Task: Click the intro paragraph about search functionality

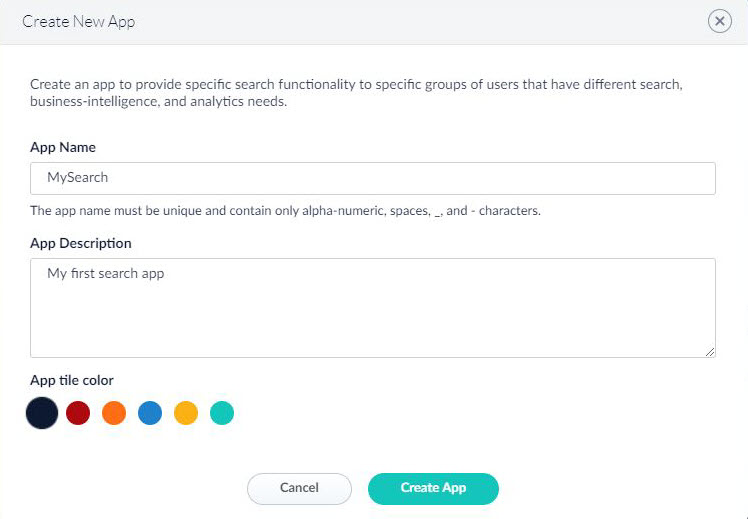Action: click(x=356, y=93)
